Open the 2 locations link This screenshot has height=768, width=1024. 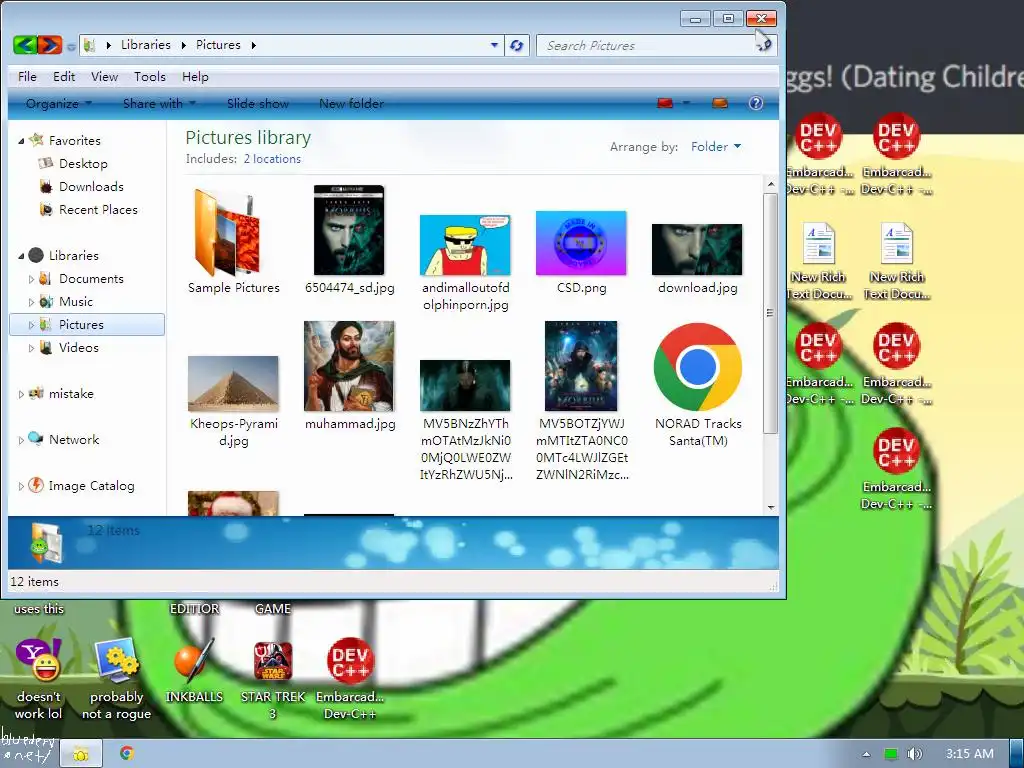(x=272, y=159)
